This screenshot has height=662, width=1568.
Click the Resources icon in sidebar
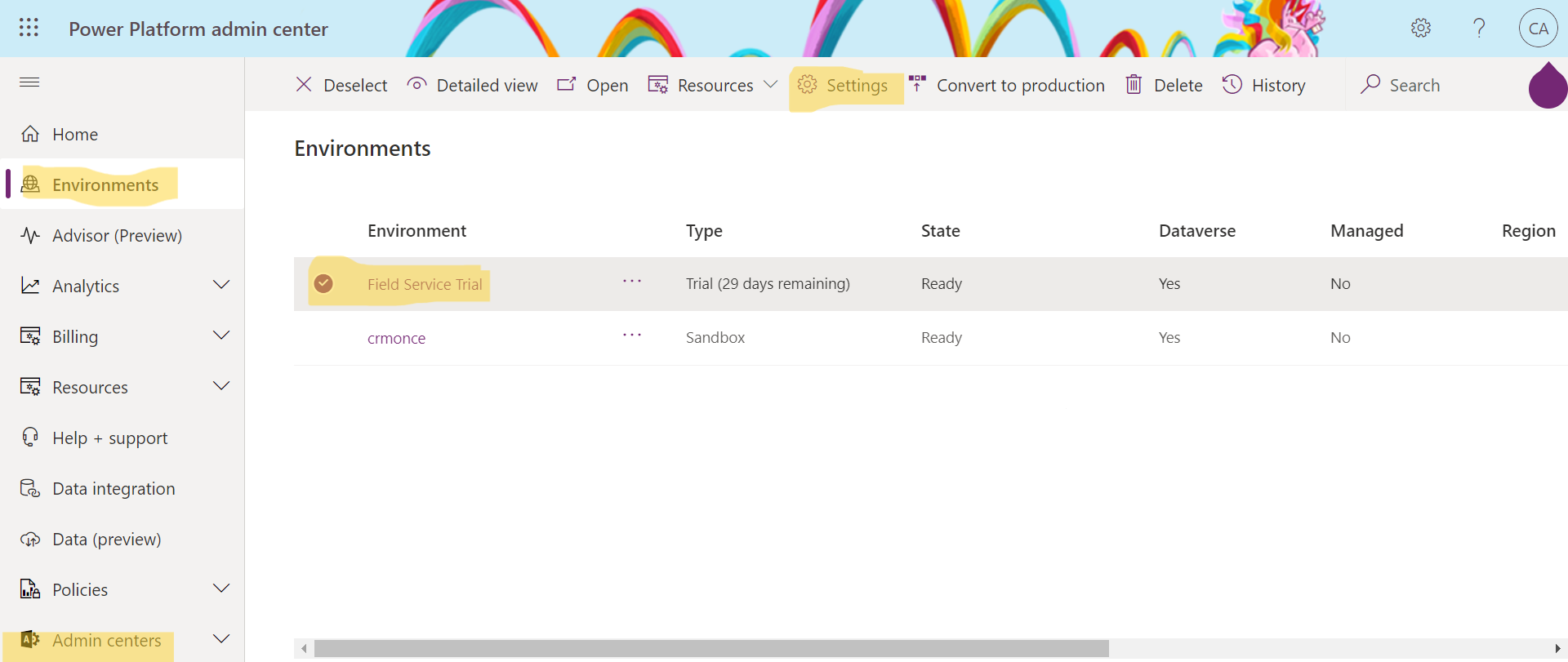tap(30, 387)
